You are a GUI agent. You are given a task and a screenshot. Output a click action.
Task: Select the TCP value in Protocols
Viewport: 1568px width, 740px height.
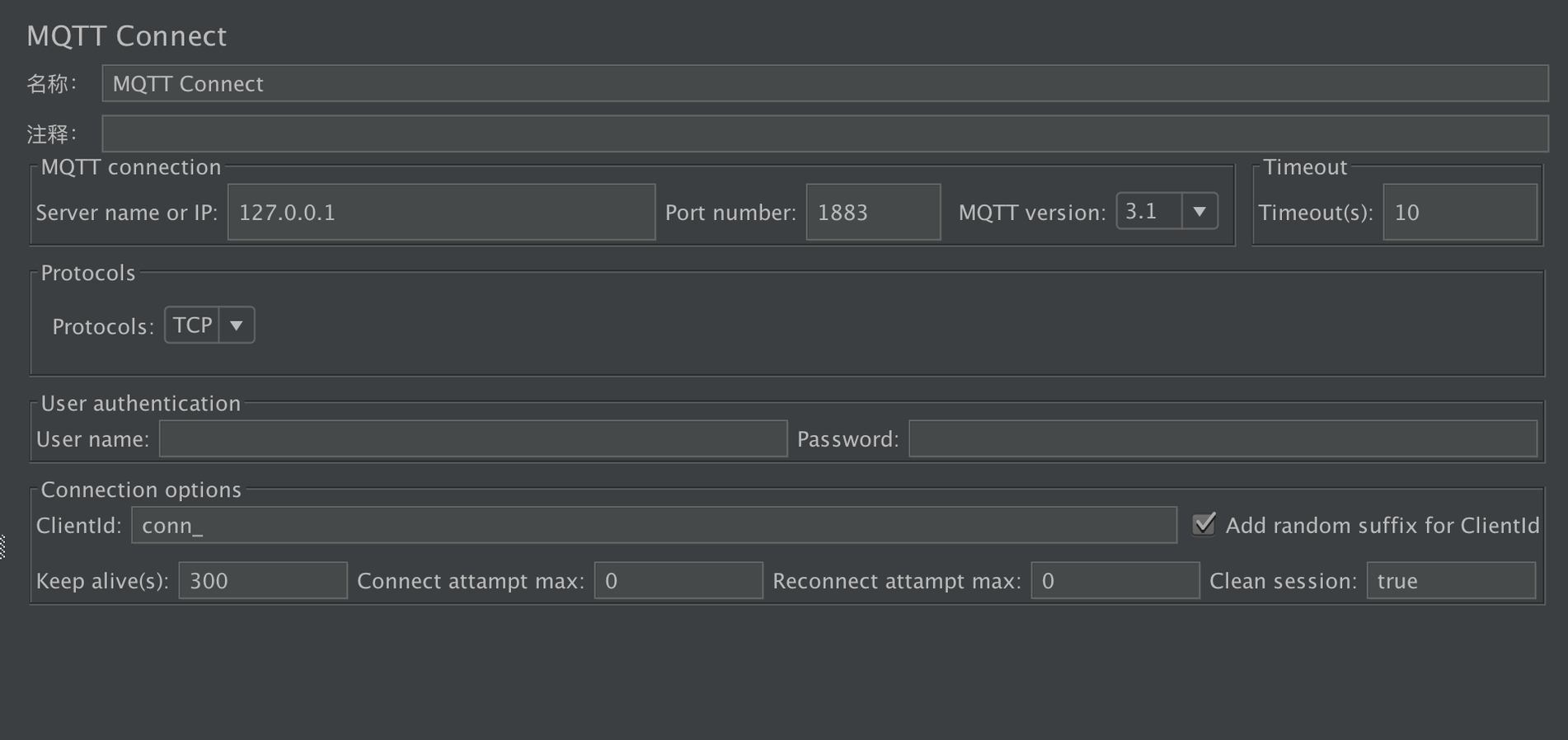coord(191,325)
